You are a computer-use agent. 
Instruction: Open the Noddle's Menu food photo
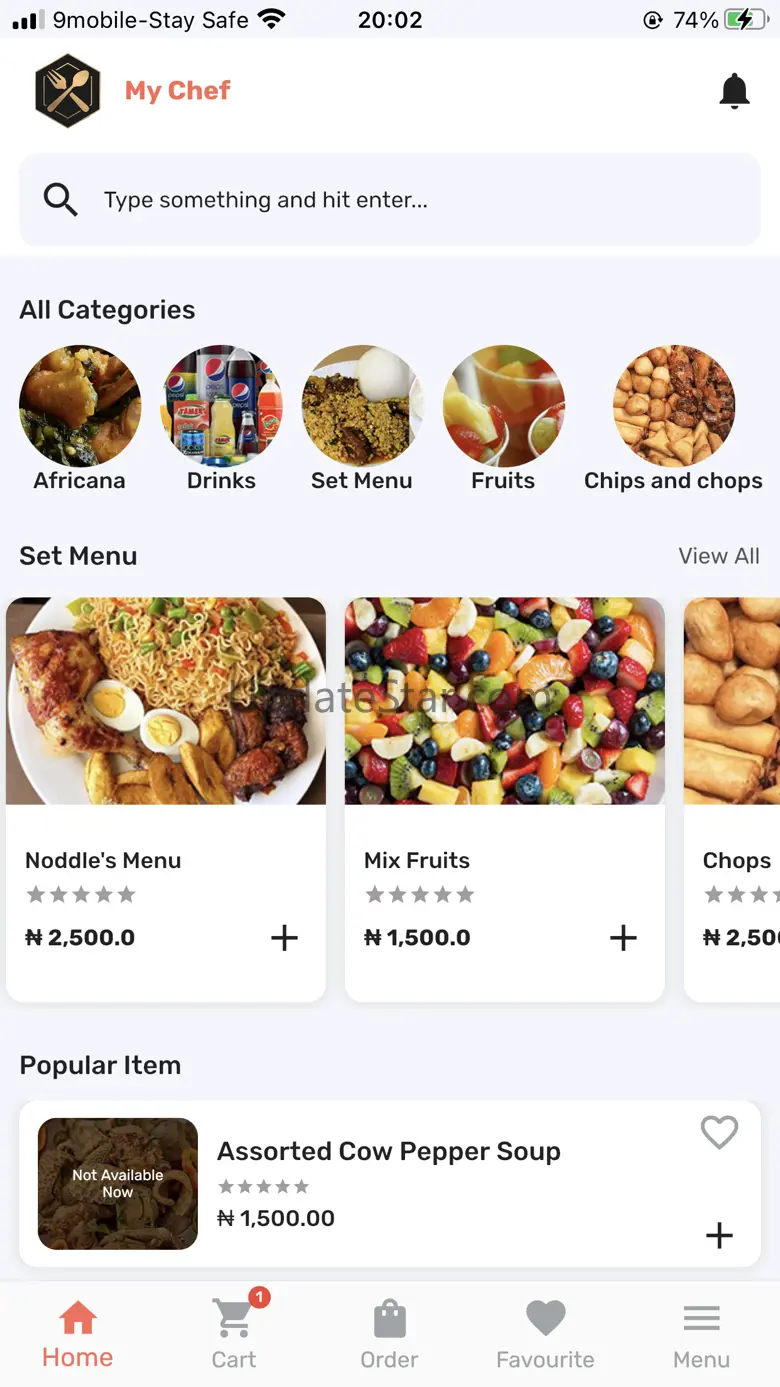point(166,701)
